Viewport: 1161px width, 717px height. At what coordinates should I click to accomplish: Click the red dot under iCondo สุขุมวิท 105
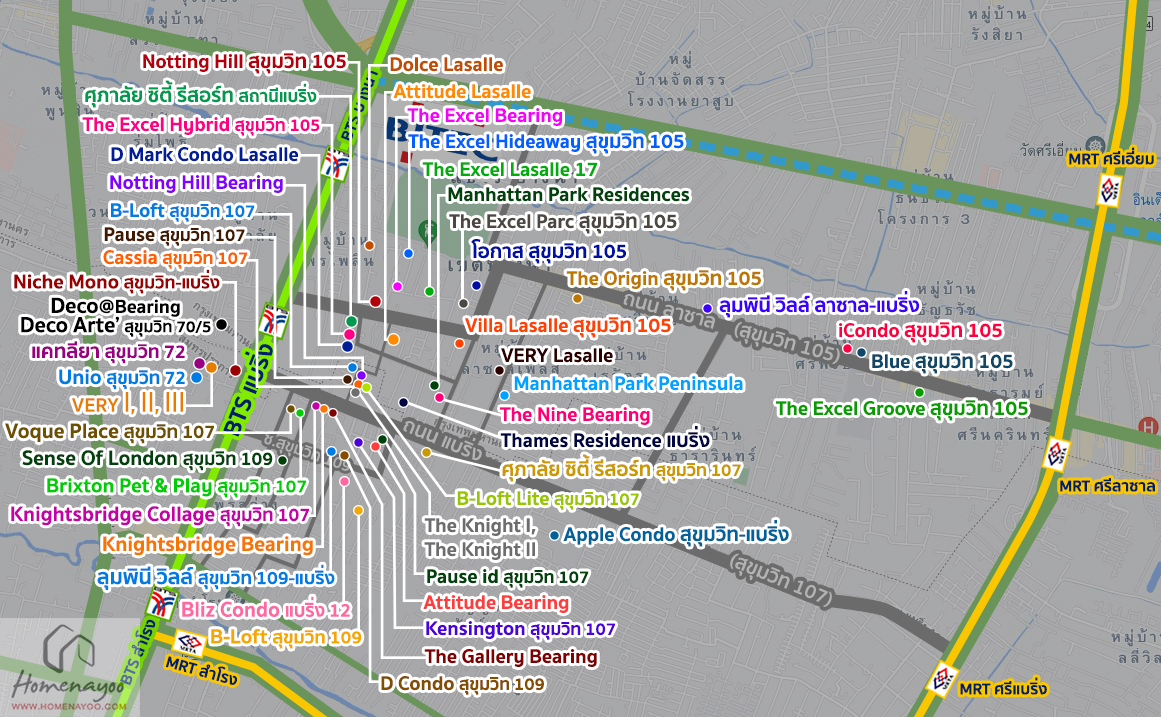coord(847,349)
